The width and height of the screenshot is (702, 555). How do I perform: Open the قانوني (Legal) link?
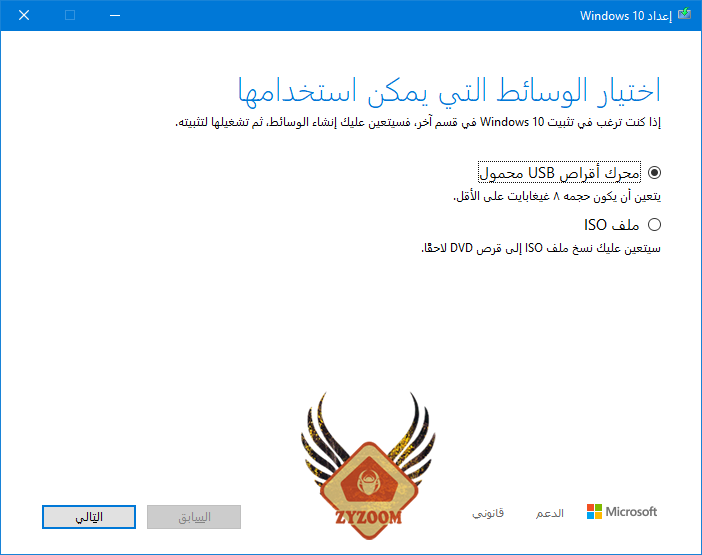pyautogui.click(x=488, y=513)
